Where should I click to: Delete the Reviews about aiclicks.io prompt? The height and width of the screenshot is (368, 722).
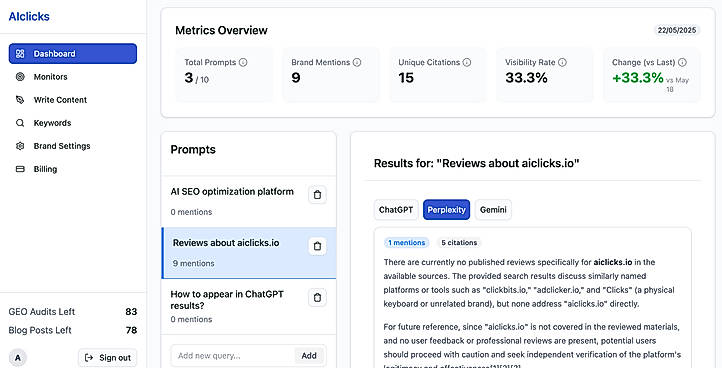317,246
